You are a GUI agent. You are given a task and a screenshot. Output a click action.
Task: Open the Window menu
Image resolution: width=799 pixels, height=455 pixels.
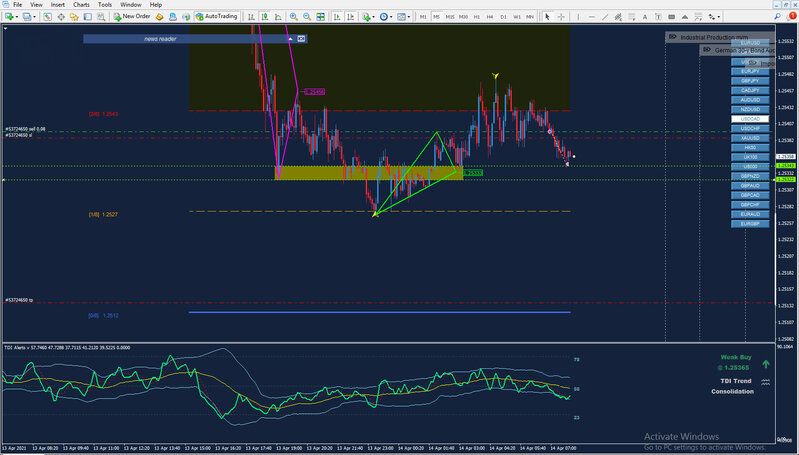click(x=131, y=5)
